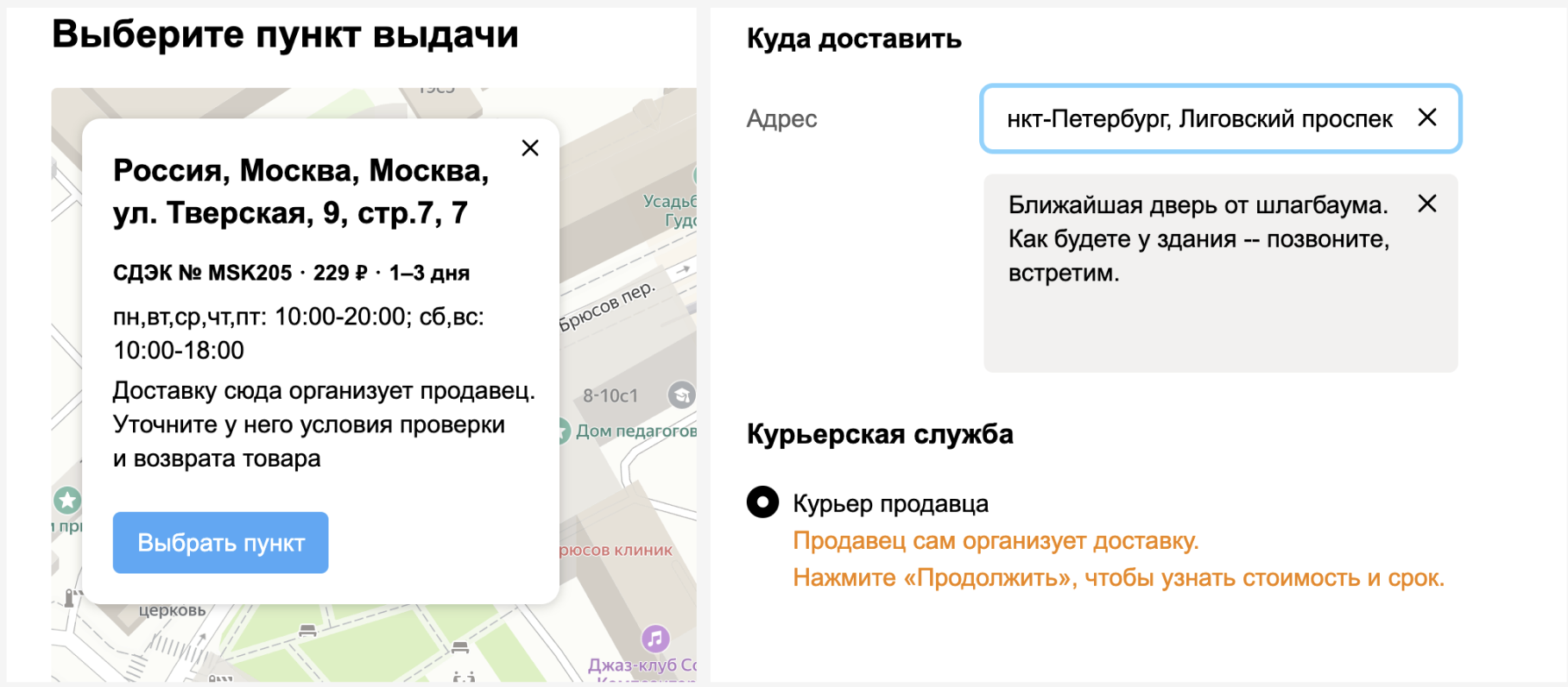Image resolution: width=1568 pixels, height=687 pixels.
Task: Click right bench icon in the park
Action: click(x=460, y=646)
